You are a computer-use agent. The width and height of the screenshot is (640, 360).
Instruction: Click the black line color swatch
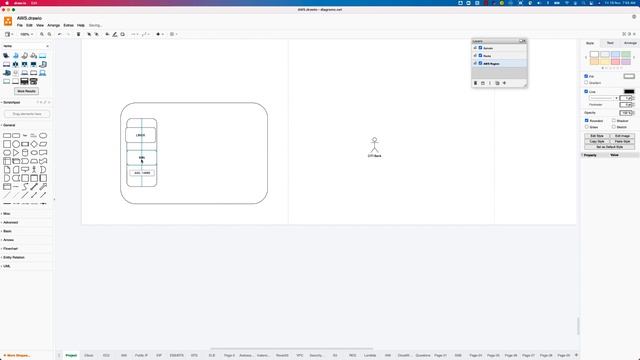tap(629, 91)
